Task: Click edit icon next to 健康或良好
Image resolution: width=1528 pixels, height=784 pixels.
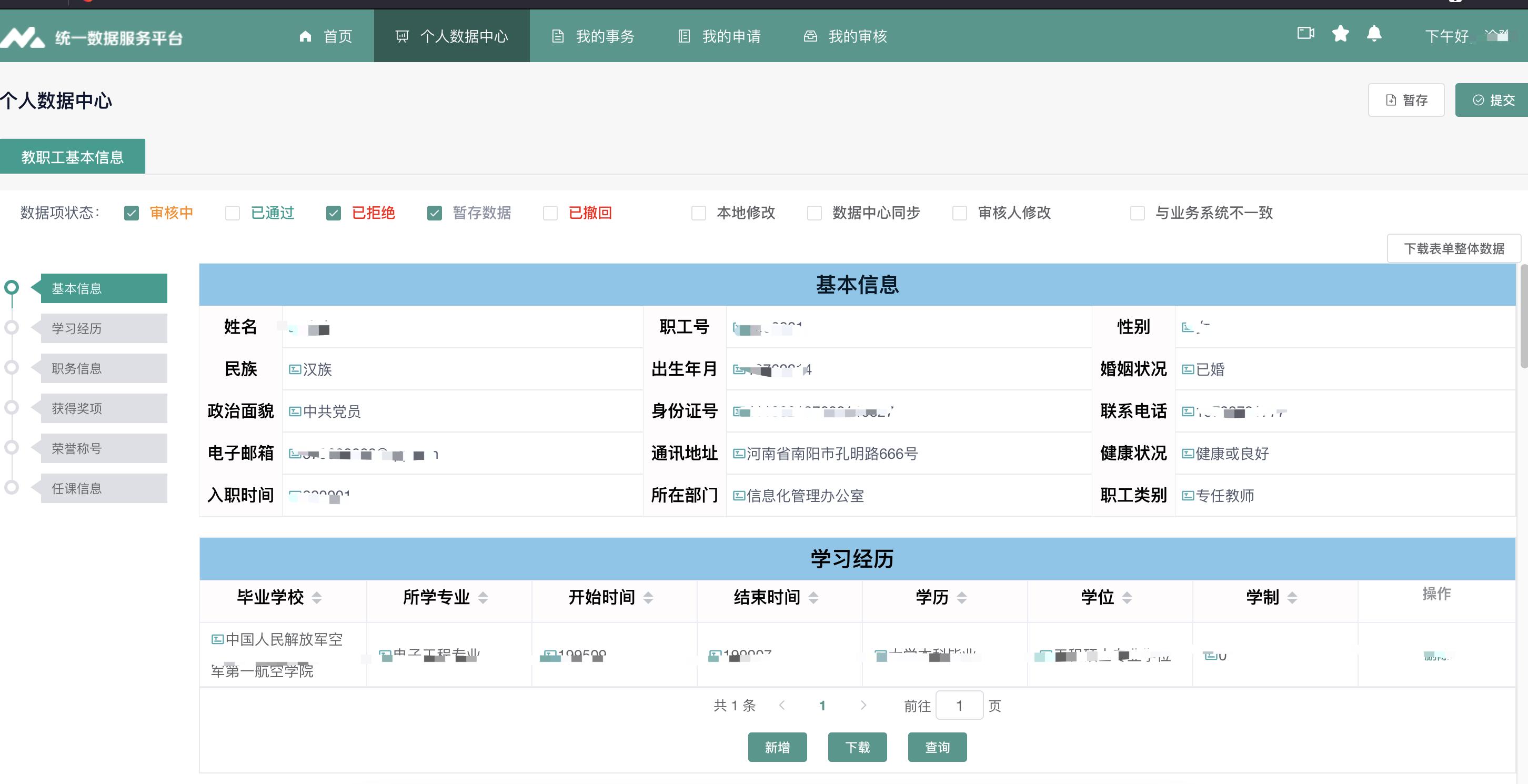Action: tap(1188, 454)
